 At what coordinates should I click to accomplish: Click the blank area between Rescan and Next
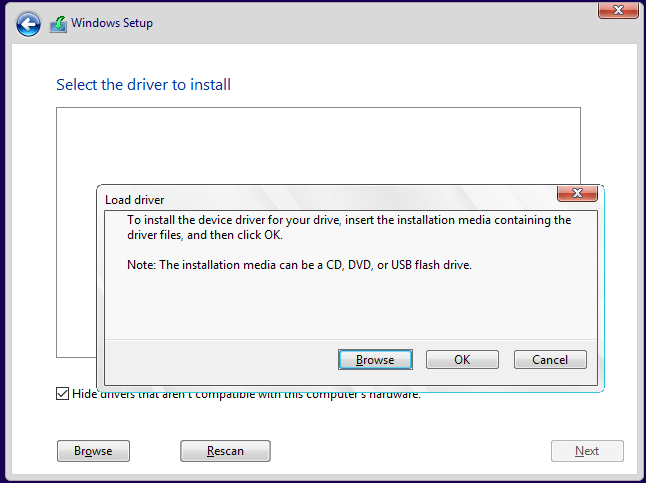tap(410, 451)
